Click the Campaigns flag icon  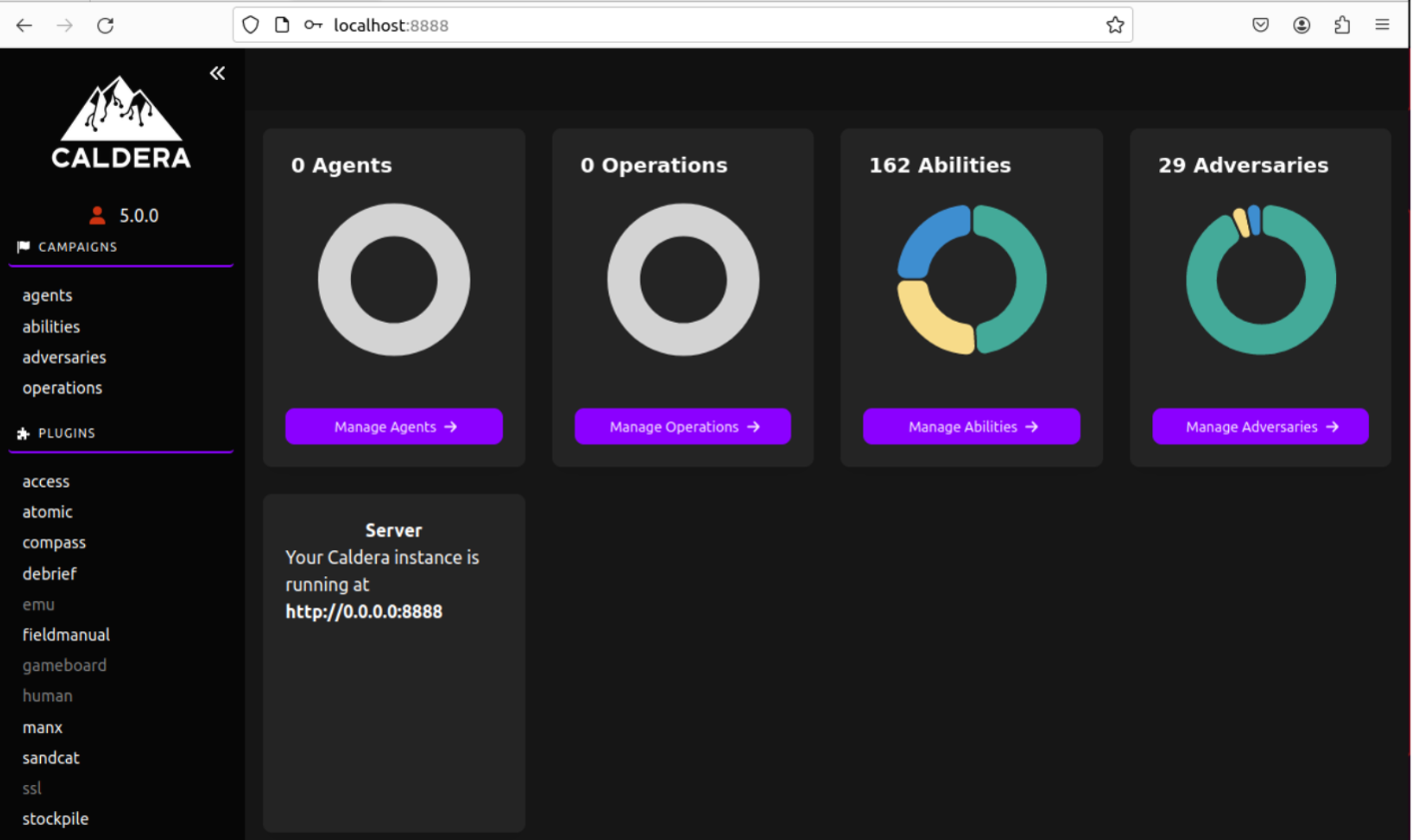[23, 247]
